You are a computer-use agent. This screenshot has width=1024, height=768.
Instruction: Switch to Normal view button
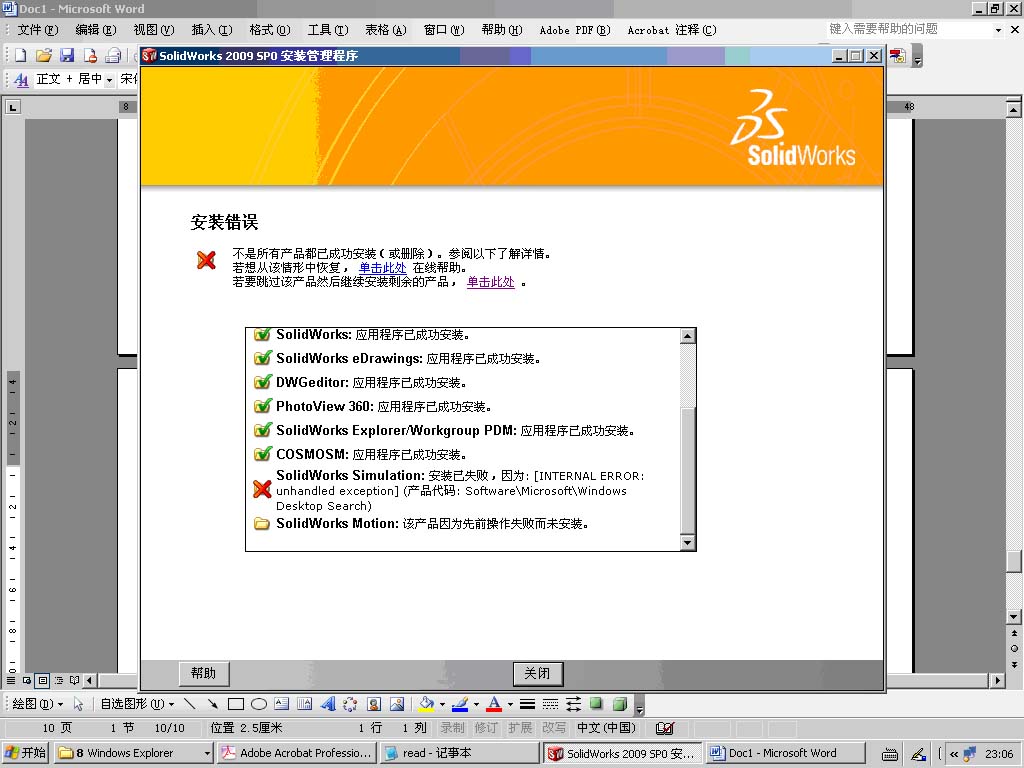point(11,680)
